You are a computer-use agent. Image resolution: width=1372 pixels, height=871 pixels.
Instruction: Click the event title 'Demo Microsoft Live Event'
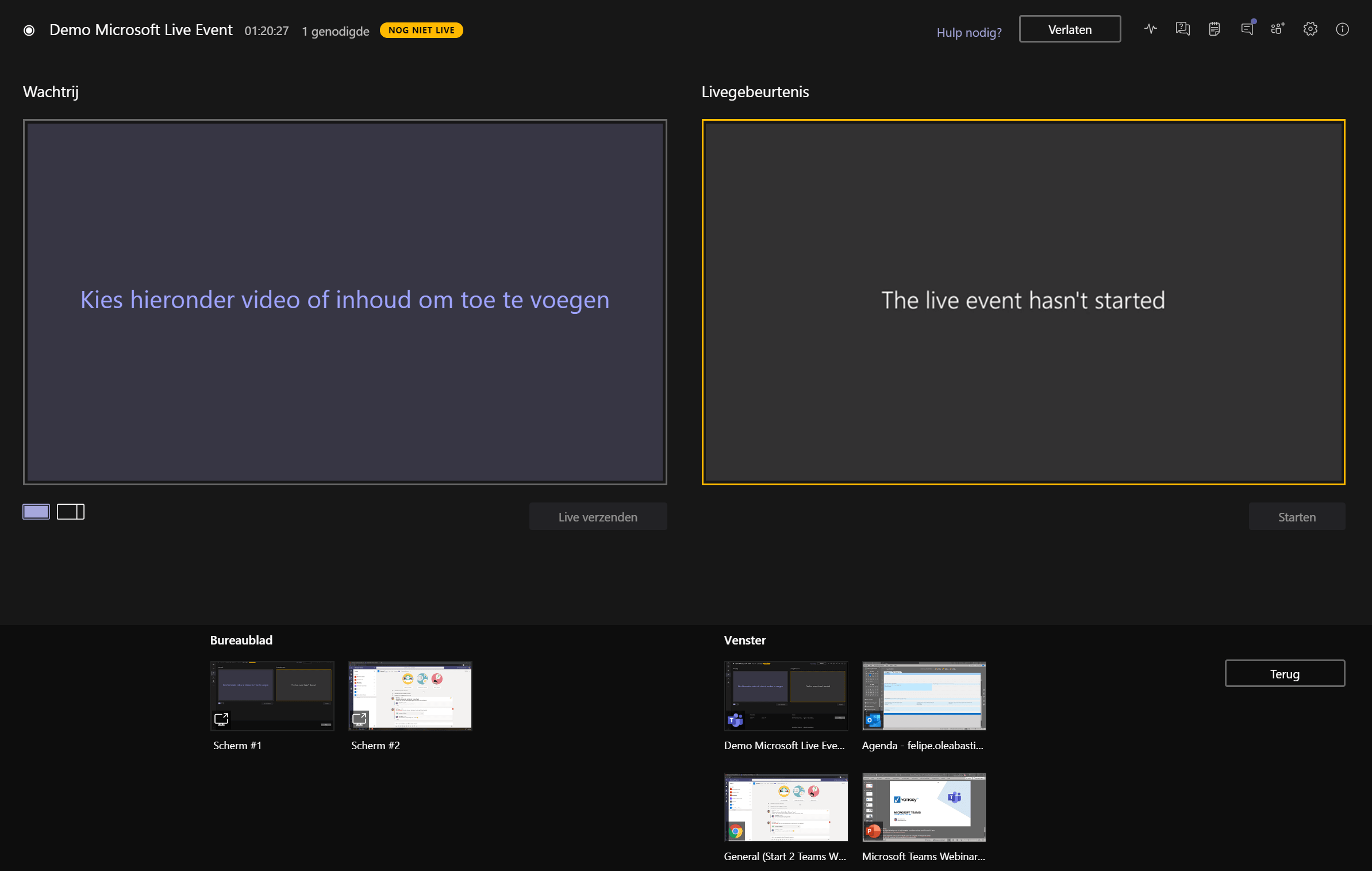pyautogui.click(x=141, y=30)
